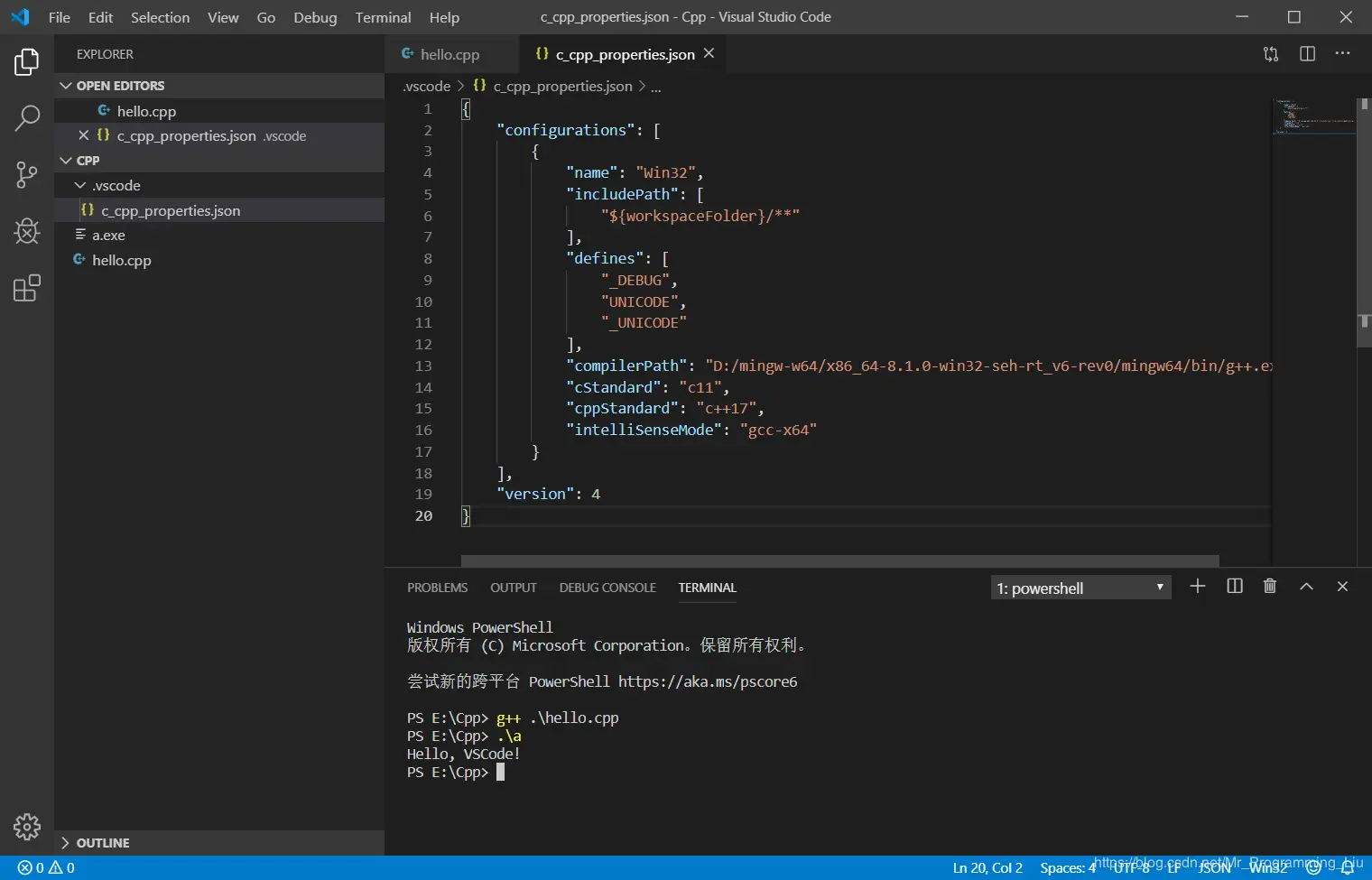Open the Go menu
1372x880 pixels.
pos(266,17)
